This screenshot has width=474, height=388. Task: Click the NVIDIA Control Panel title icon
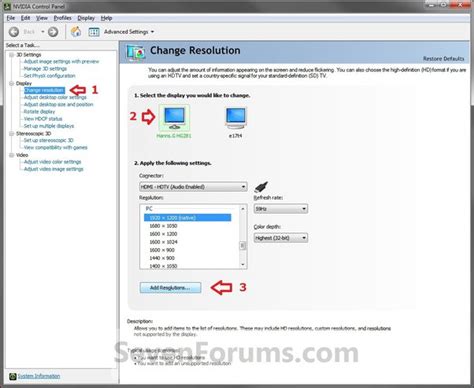click(x=7, y=6)
